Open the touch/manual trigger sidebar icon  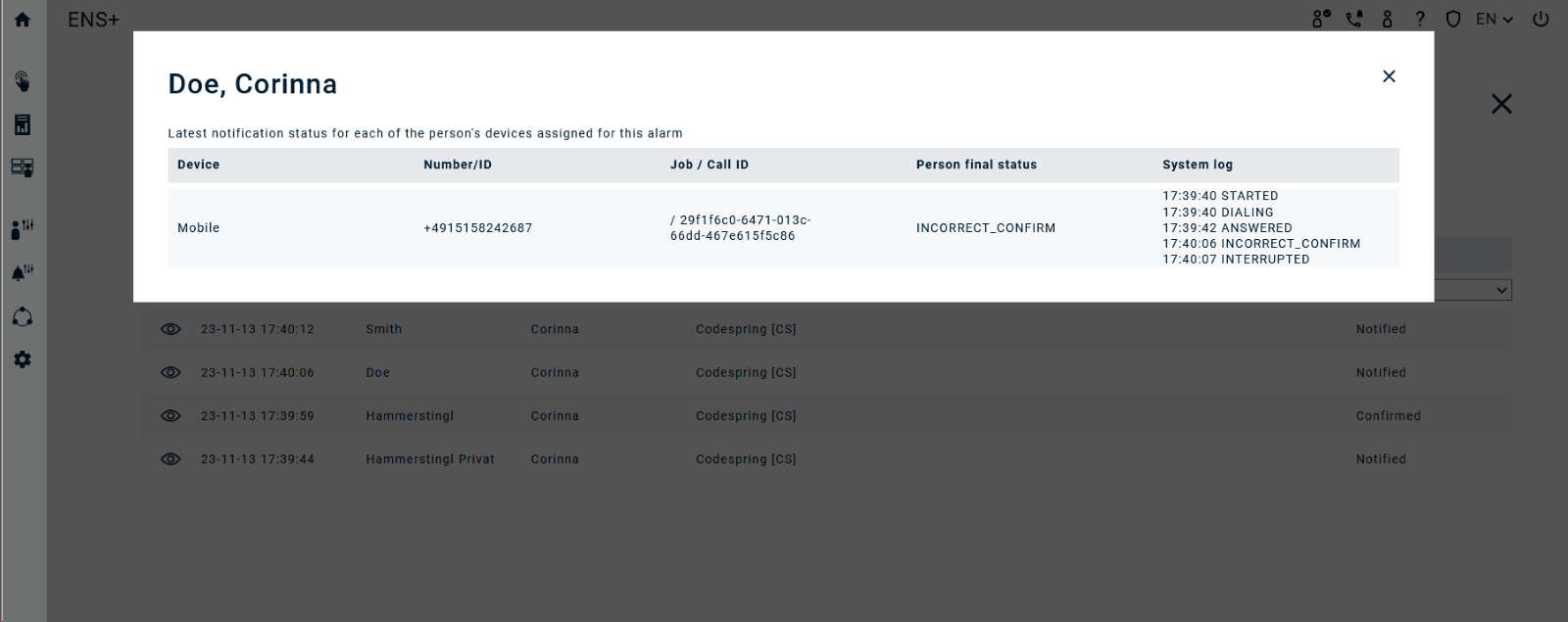[x=23, y=81]
